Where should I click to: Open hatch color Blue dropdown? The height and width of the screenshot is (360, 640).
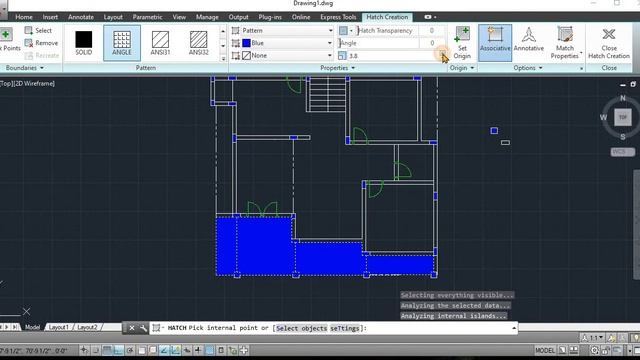point(329,43)
